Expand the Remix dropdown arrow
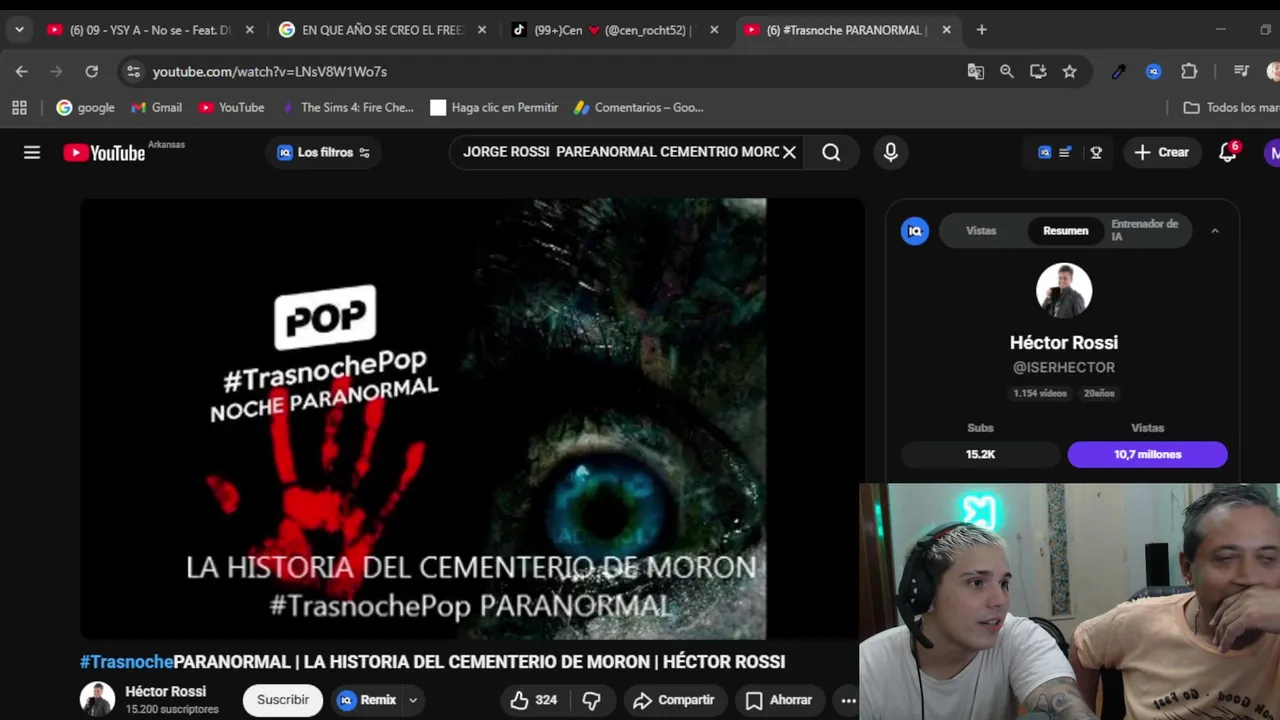This screenshot has height=720, width=1280. click(x=412, y=700)
